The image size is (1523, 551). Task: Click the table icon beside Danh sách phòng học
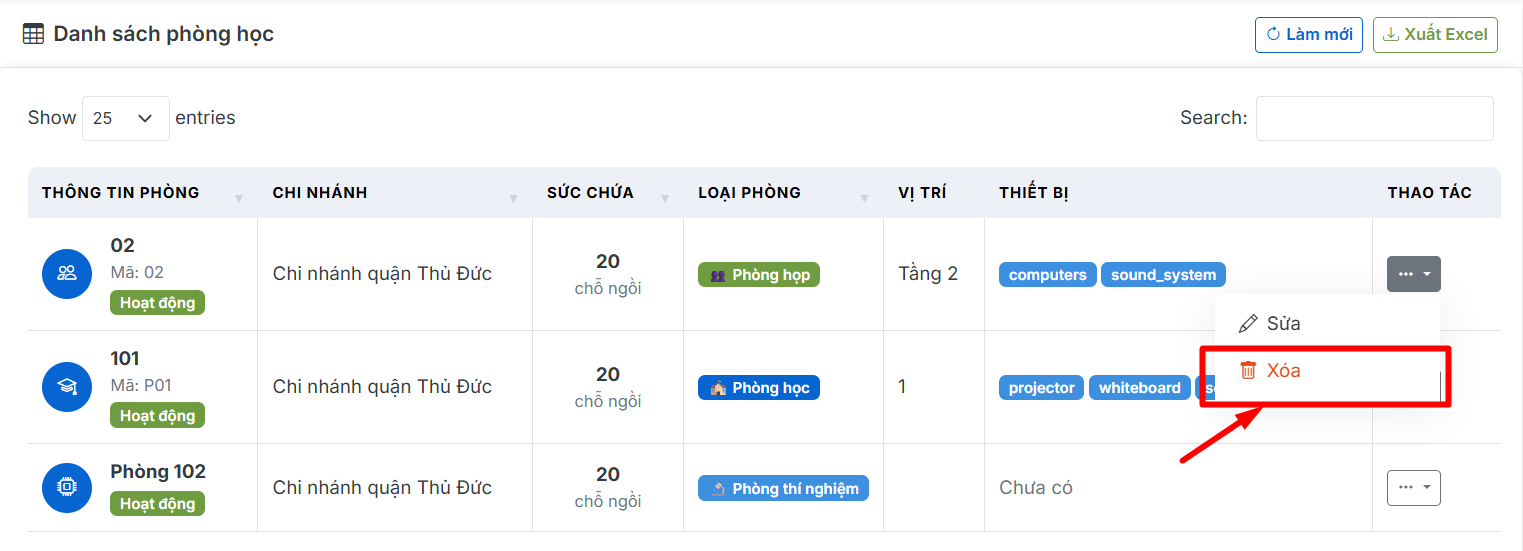33,34
